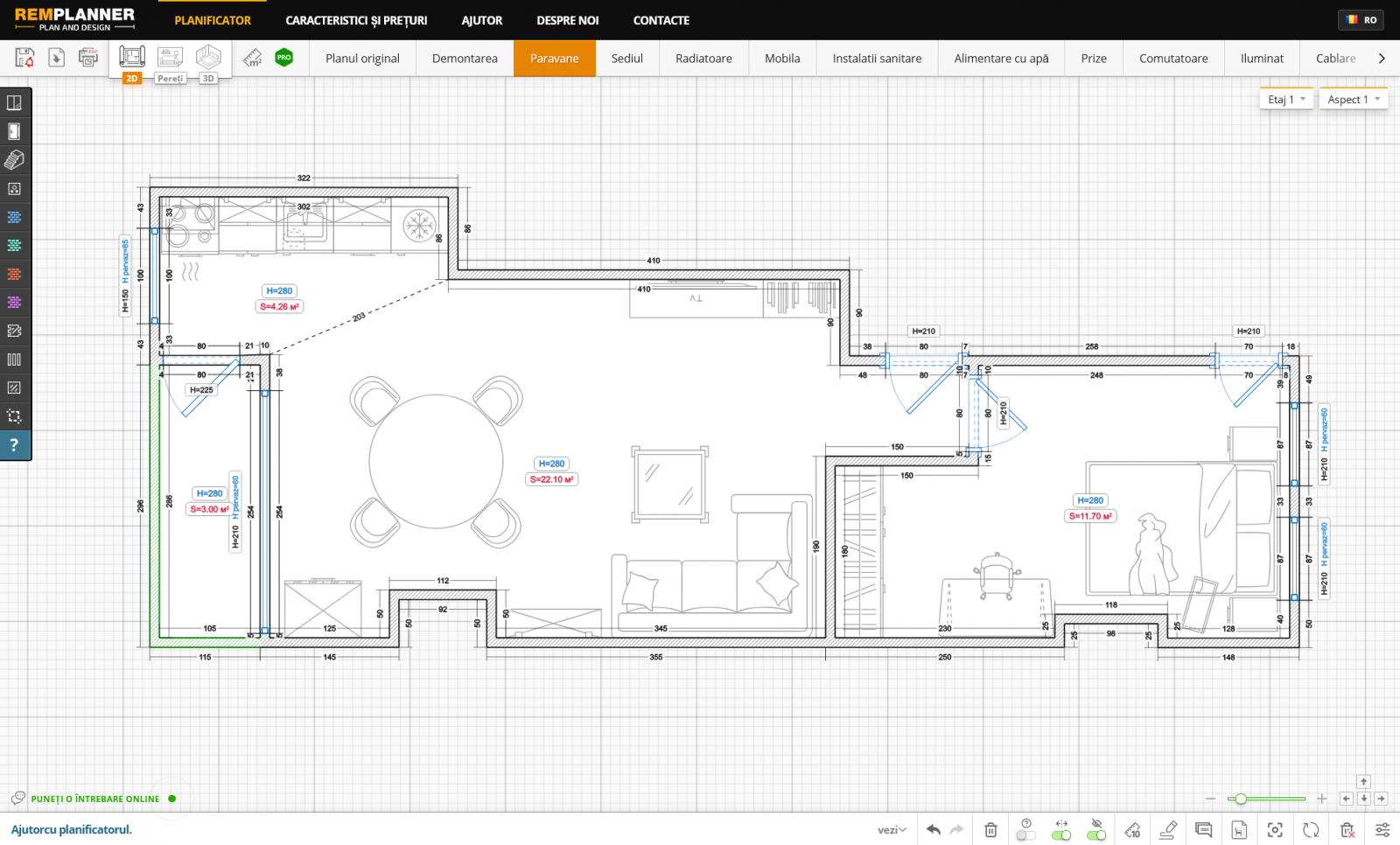Expand the Aspect 1 dropdown
The height and width of the screenshot is (845, 1400).
[1354, 99]
